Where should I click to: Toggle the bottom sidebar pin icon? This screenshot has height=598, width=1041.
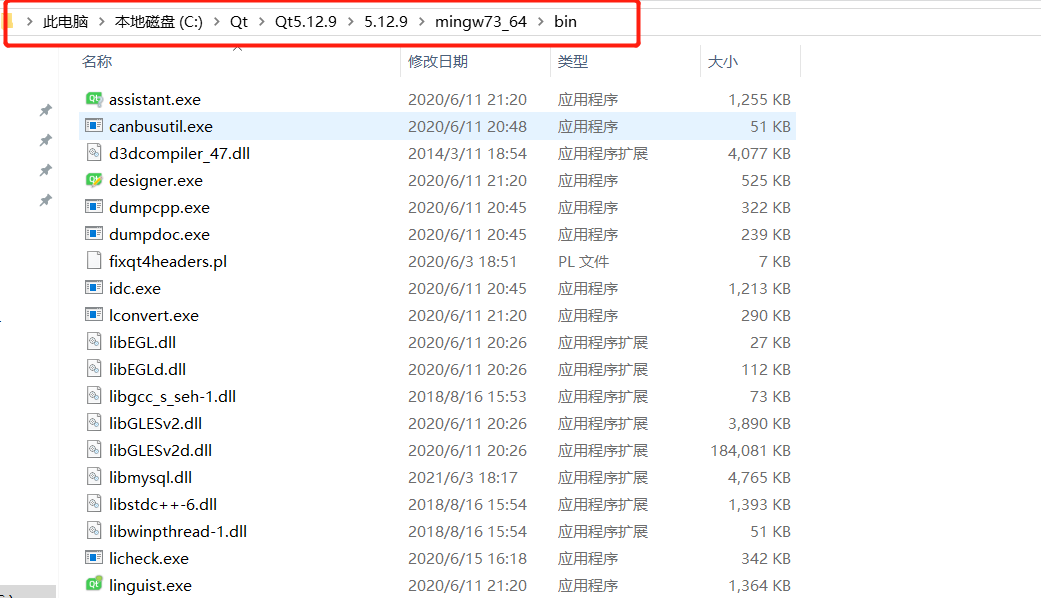point(45,200)
